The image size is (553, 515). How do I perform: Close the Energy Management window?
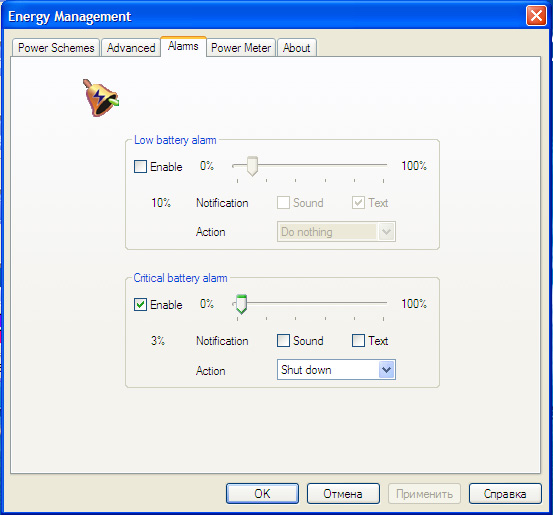(x=536, y=16)
